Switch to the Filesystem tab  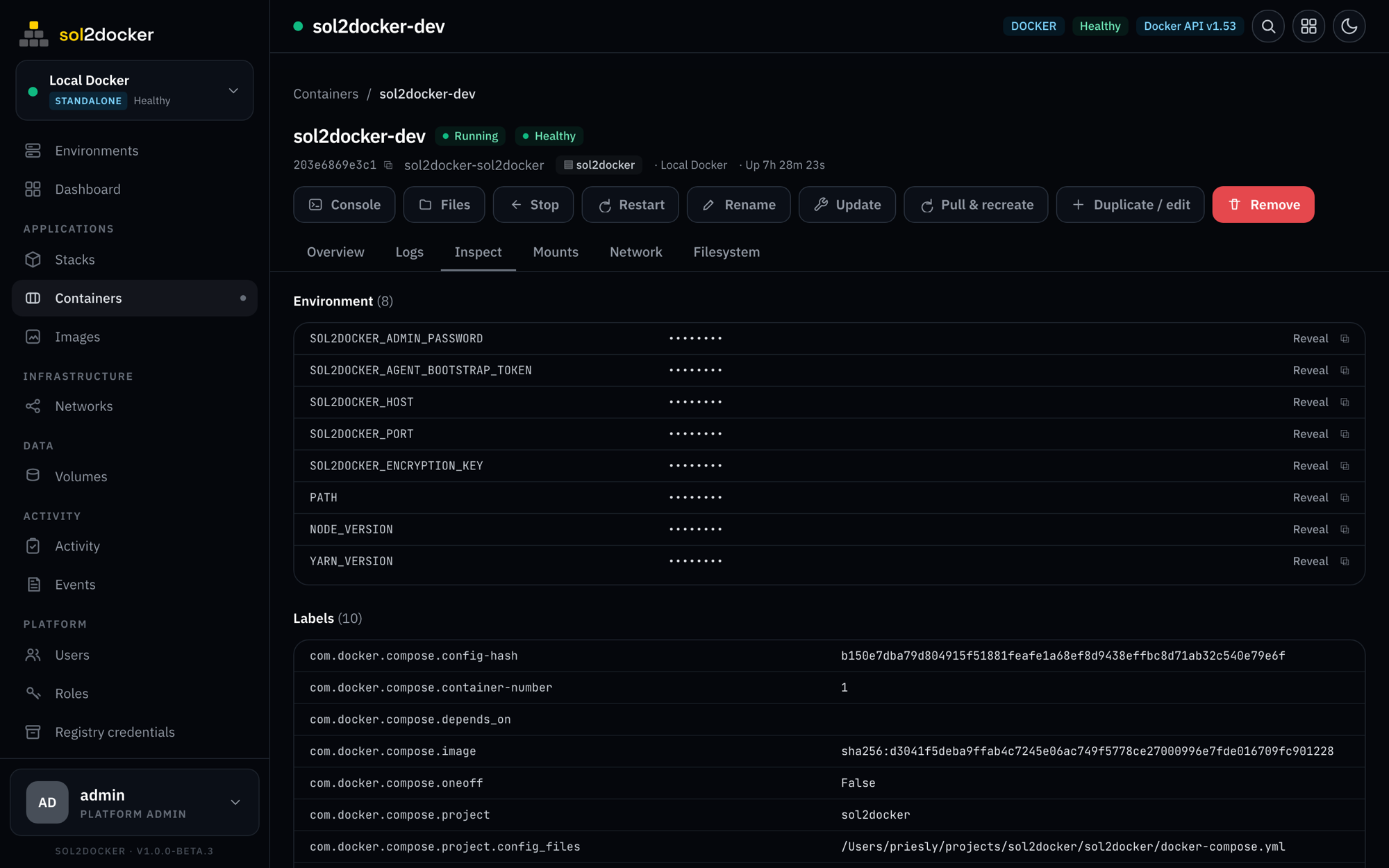point(726,252)
